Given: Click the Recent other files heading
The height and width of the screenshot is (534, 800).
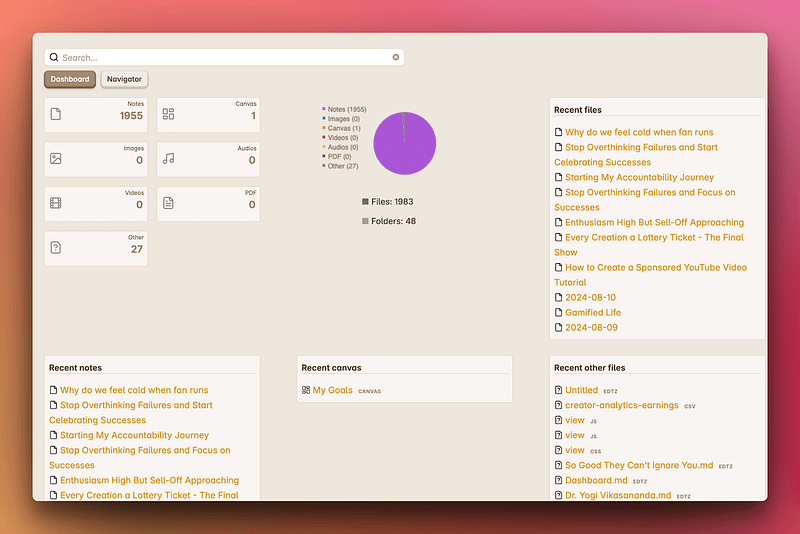Looking at the screenshot, I should tap(589, 368).
